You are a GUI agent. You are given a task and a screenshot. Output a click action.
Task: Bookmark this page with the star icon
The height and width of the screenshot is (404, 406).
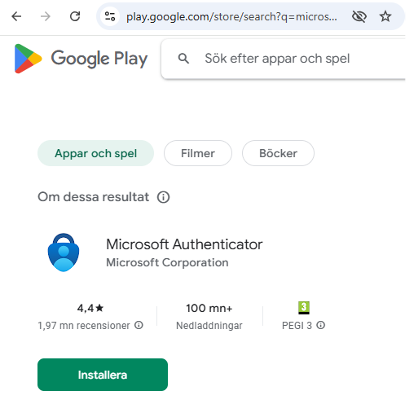[x=385, y=16]
